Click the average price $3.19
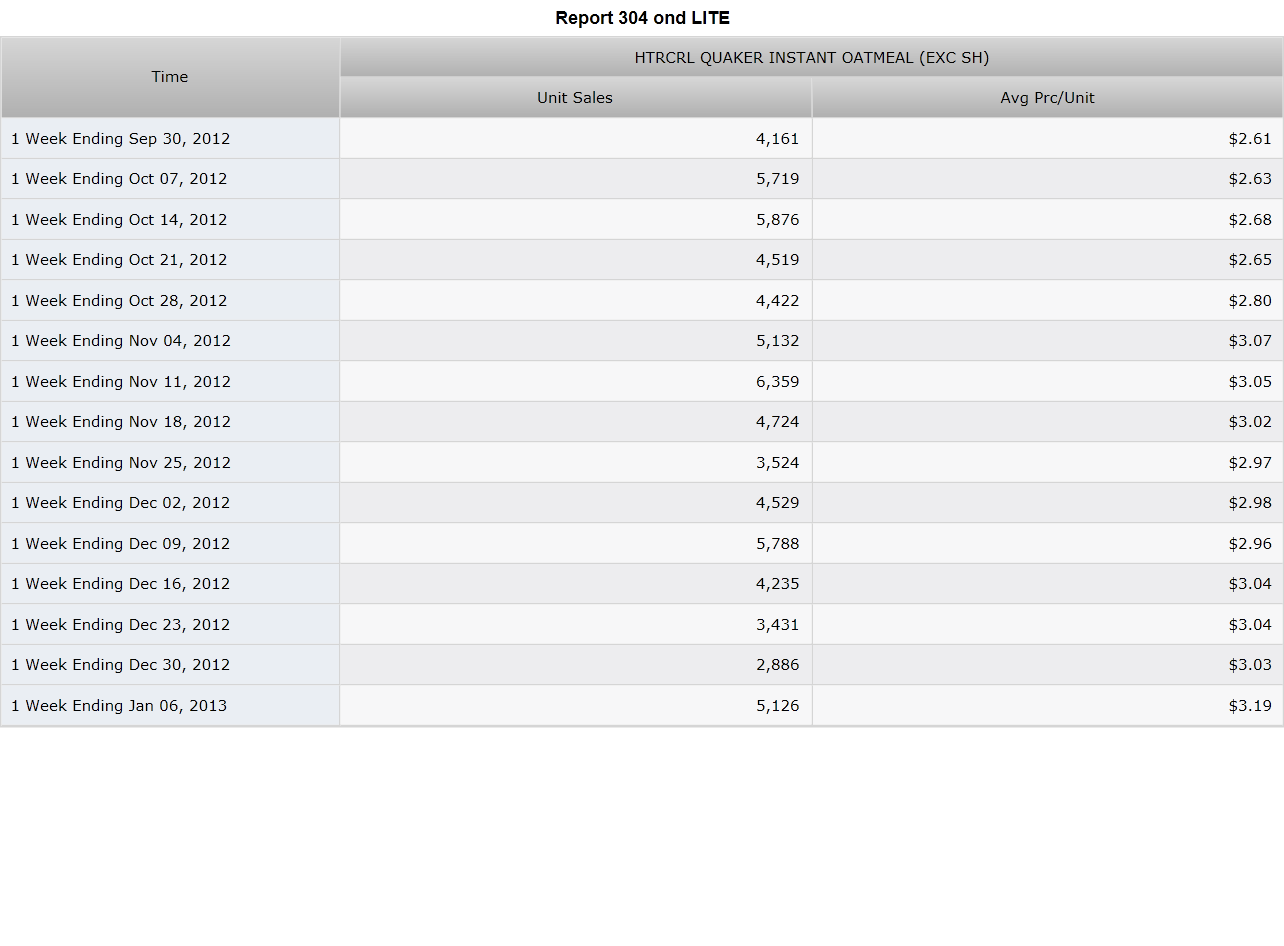1284x946 pixels. [x=1250, y=706]
